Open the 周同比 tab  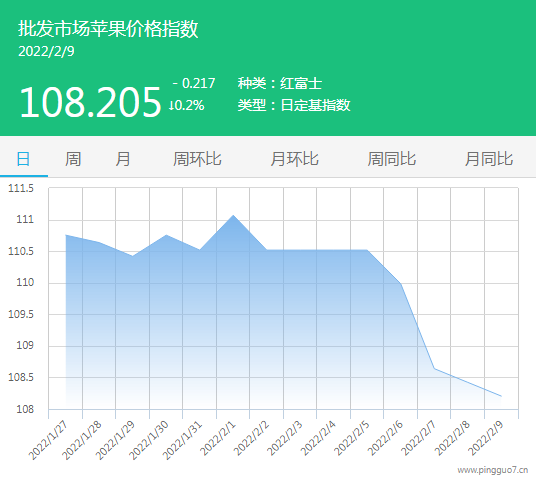[391, 159]
